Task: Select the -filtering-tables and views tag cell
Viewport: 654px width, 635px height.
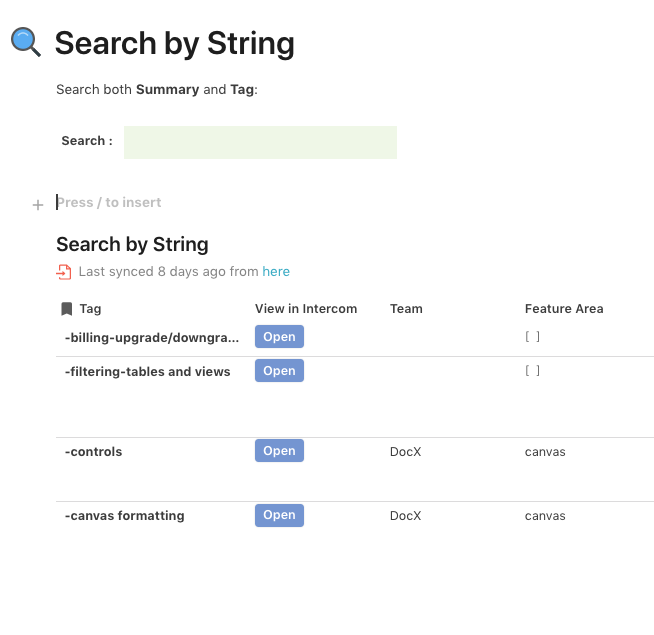Action: [x=148, y=371]
